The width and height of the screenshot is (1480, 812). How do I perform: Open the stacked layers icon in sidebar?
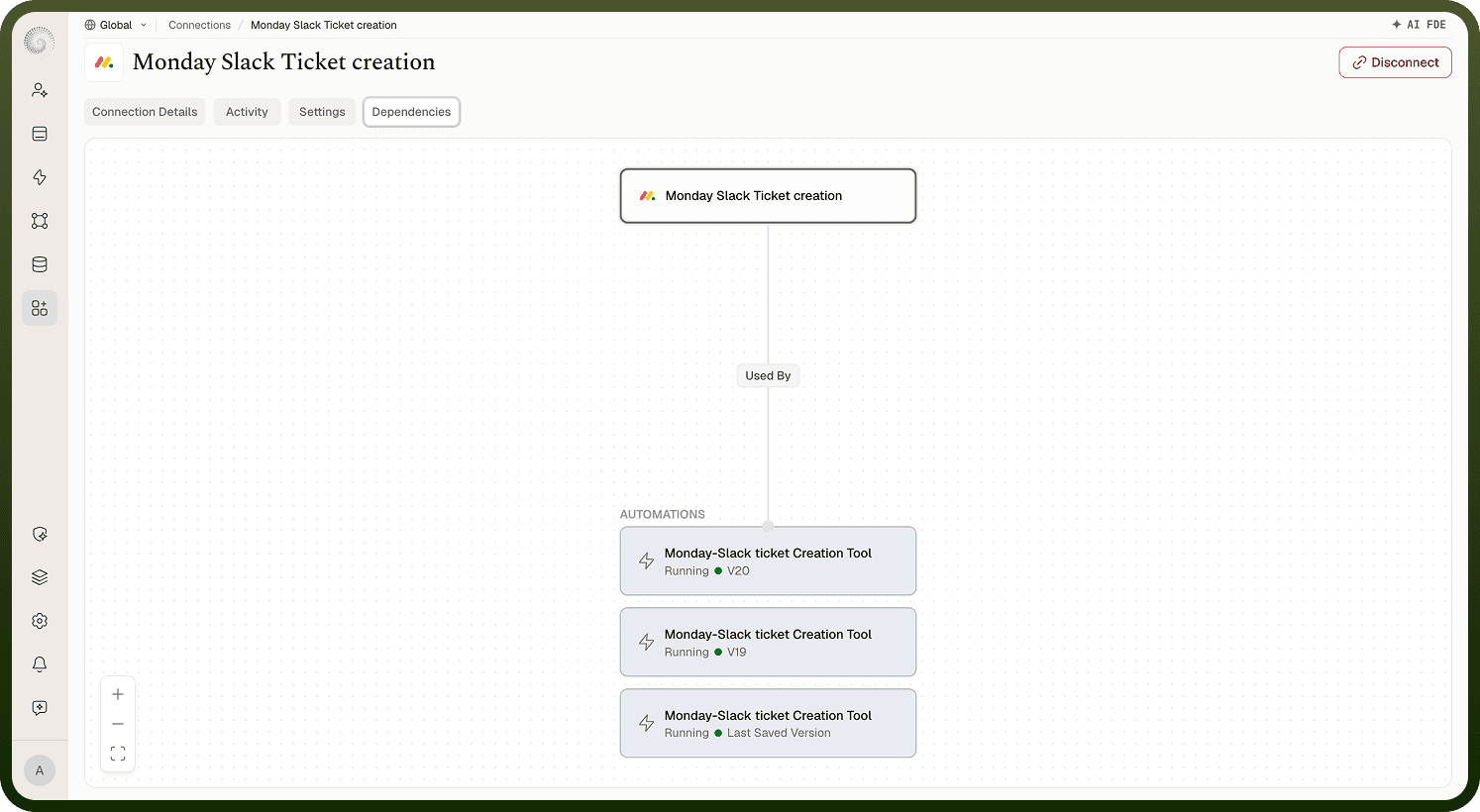(x=40, y=577)
